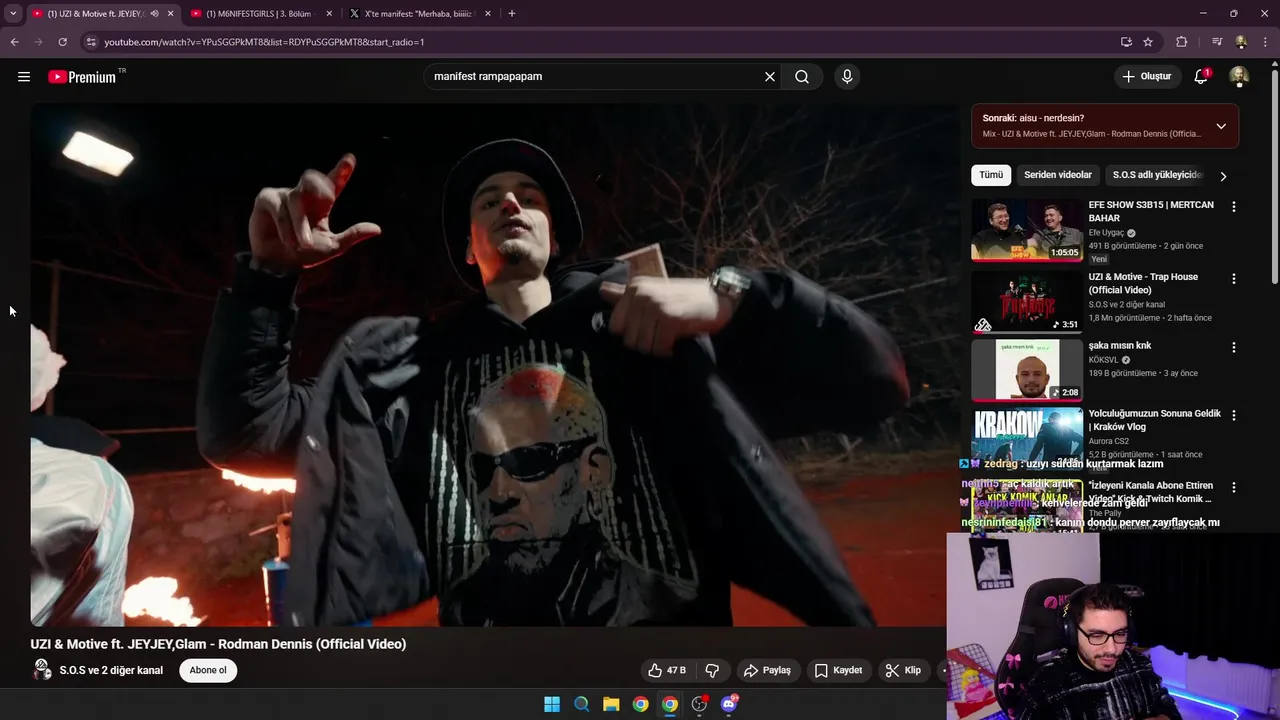Dislike the video with thumbs down
Image resolution: width=1280 pixels, height=720 pixels.
[713, 670]
